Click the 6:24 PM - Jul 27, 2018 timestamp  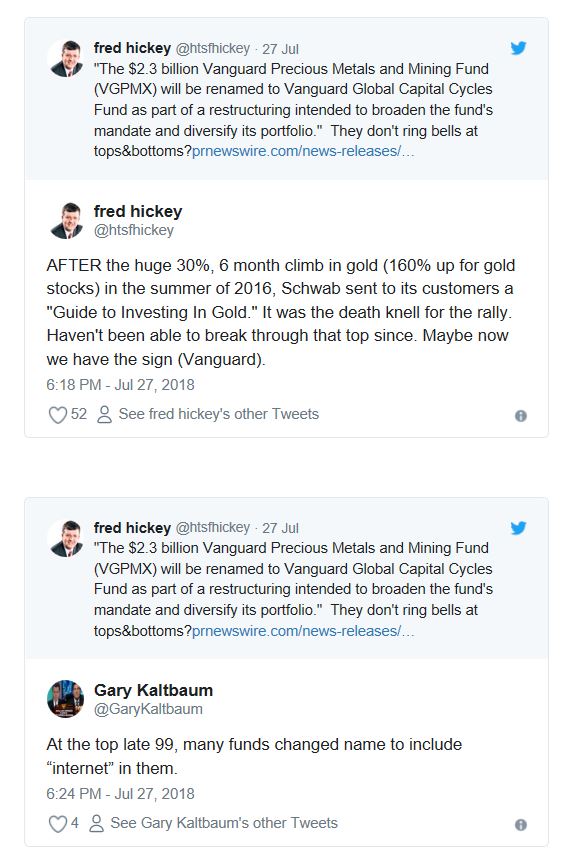(120, 794)
